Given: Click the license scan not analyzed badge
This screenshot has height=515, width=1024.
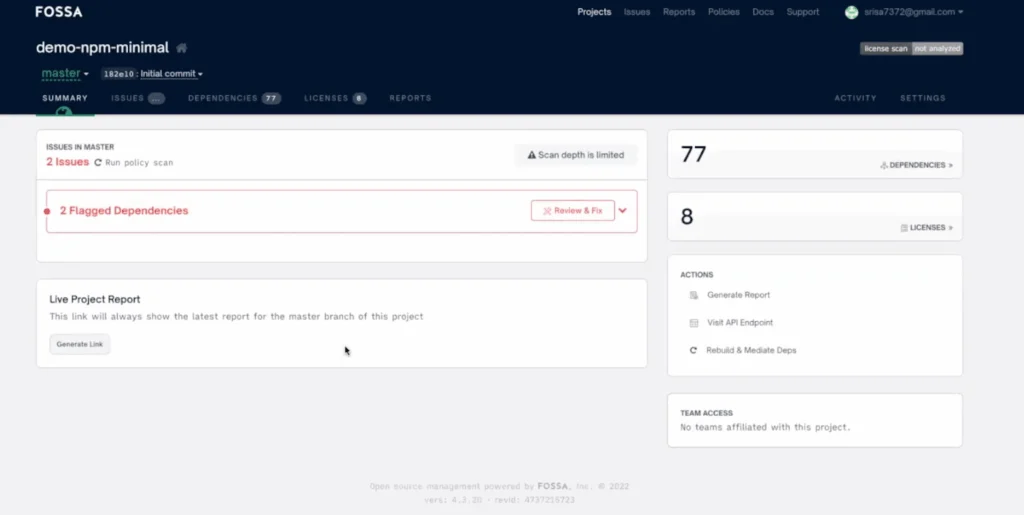Looking at the screenshot, I should pos(911,49).
